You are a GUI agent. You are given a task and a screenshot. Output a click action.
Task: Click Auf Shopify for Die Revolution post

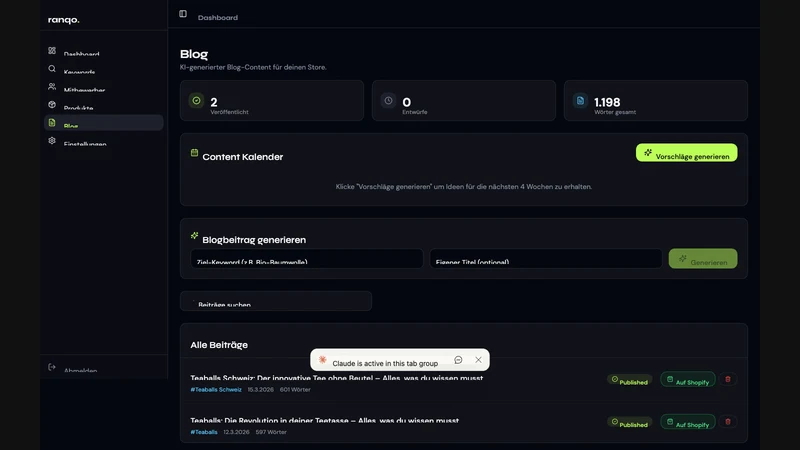pos(688,422)
